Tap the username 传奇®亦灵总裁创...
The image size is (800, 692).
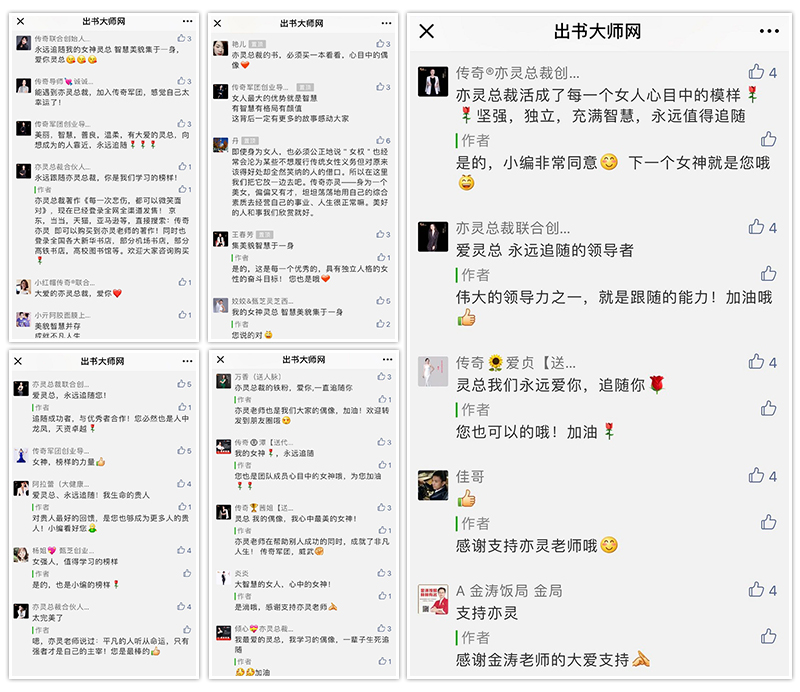pyautogui.click(x=517, y=73)
